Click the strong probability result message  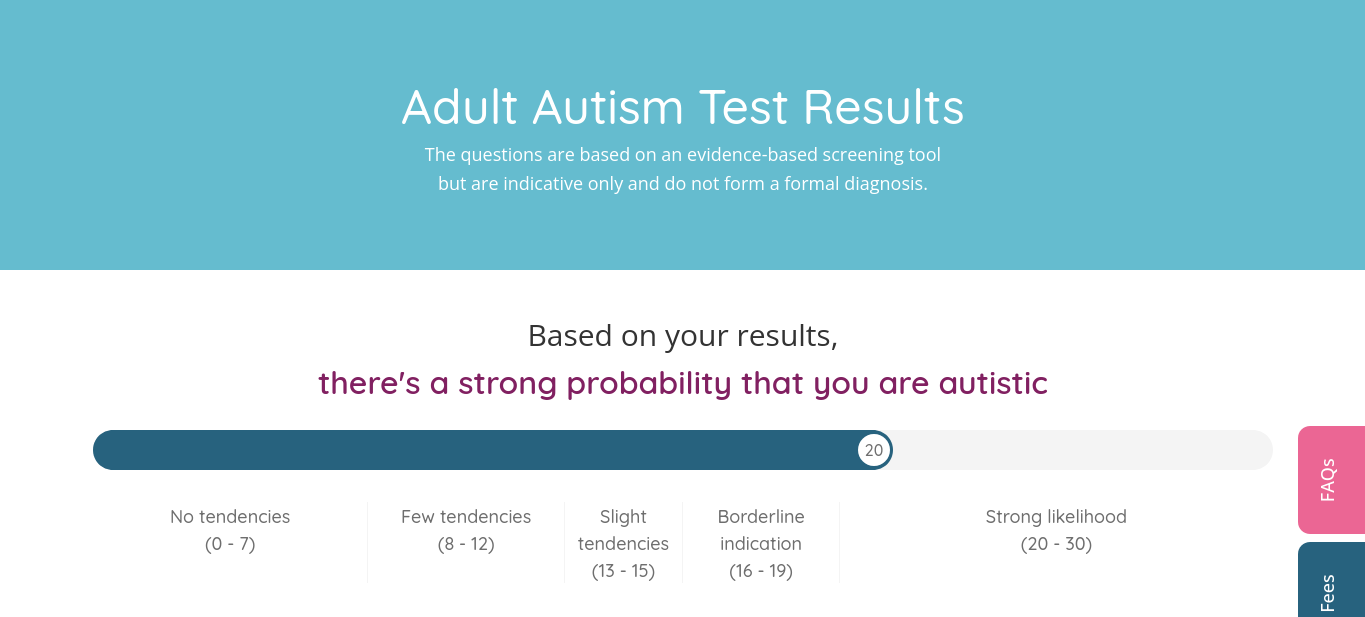pyautogui.click(x=683, y=383)
